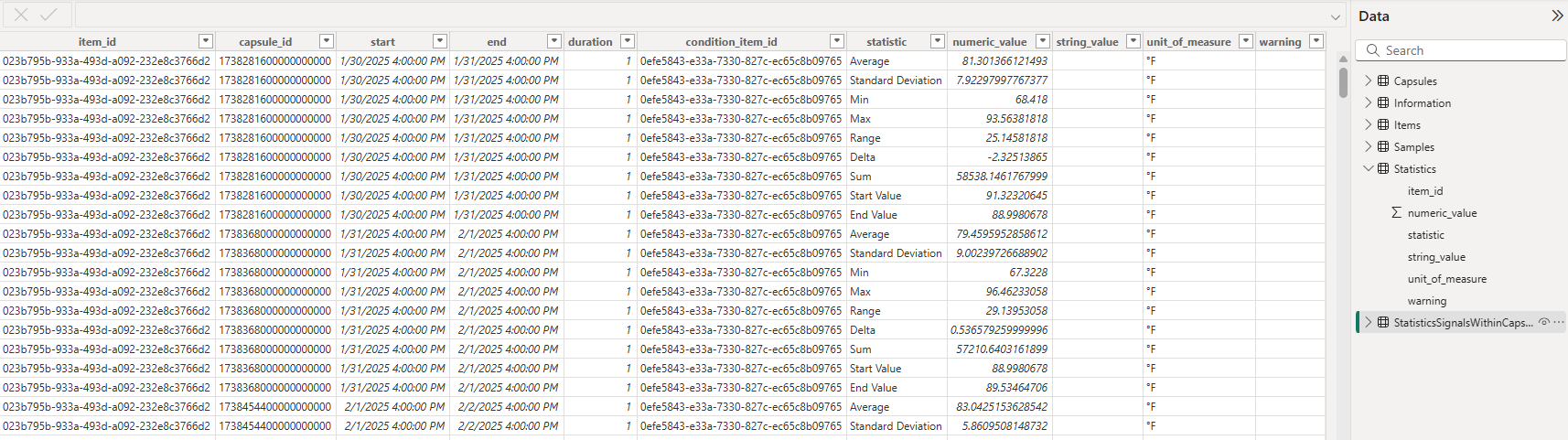Toggle visibility eye on StatisticsSignalsWithinCaps table

(1543, 322)
